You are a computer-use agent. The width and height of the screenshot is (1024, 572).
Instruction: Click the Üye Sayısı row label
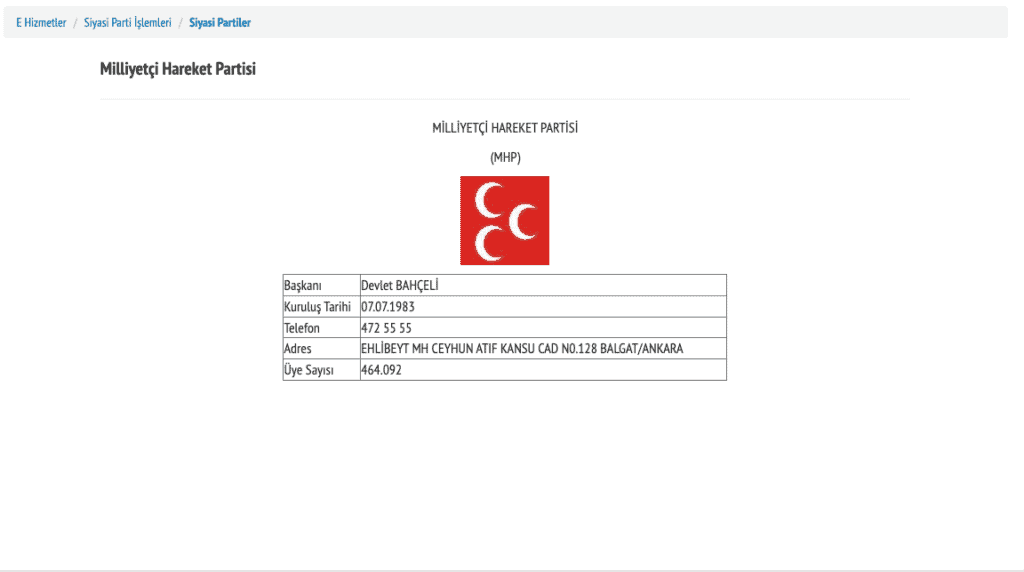coord(308,370)
